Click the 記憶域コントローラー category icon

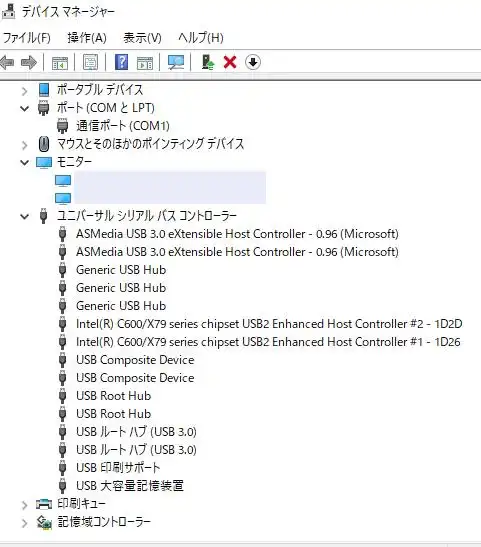pyautogui.click(x=44, y=522)
